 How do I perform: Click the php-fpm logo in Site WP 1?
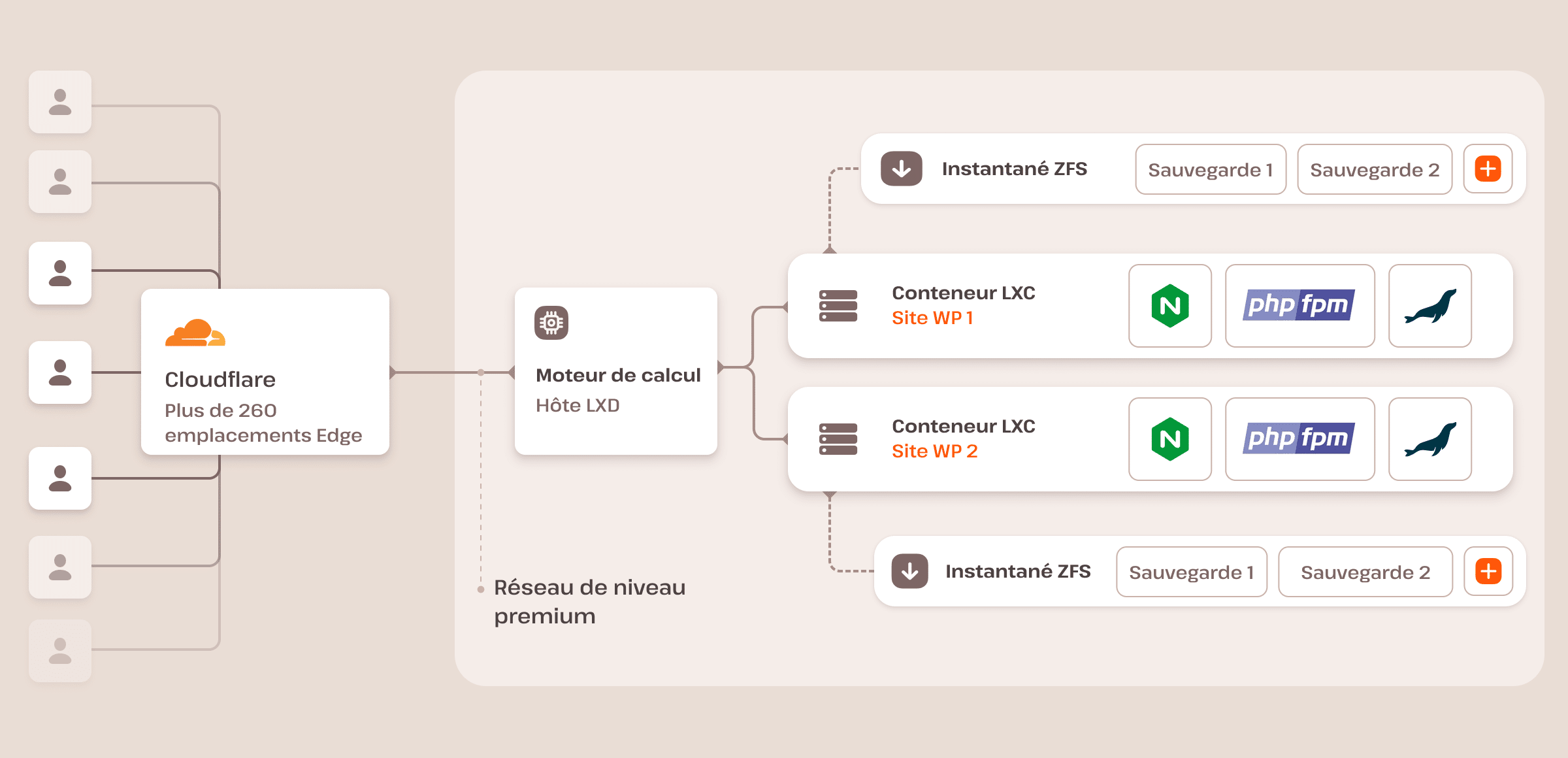pos(1299,306)
